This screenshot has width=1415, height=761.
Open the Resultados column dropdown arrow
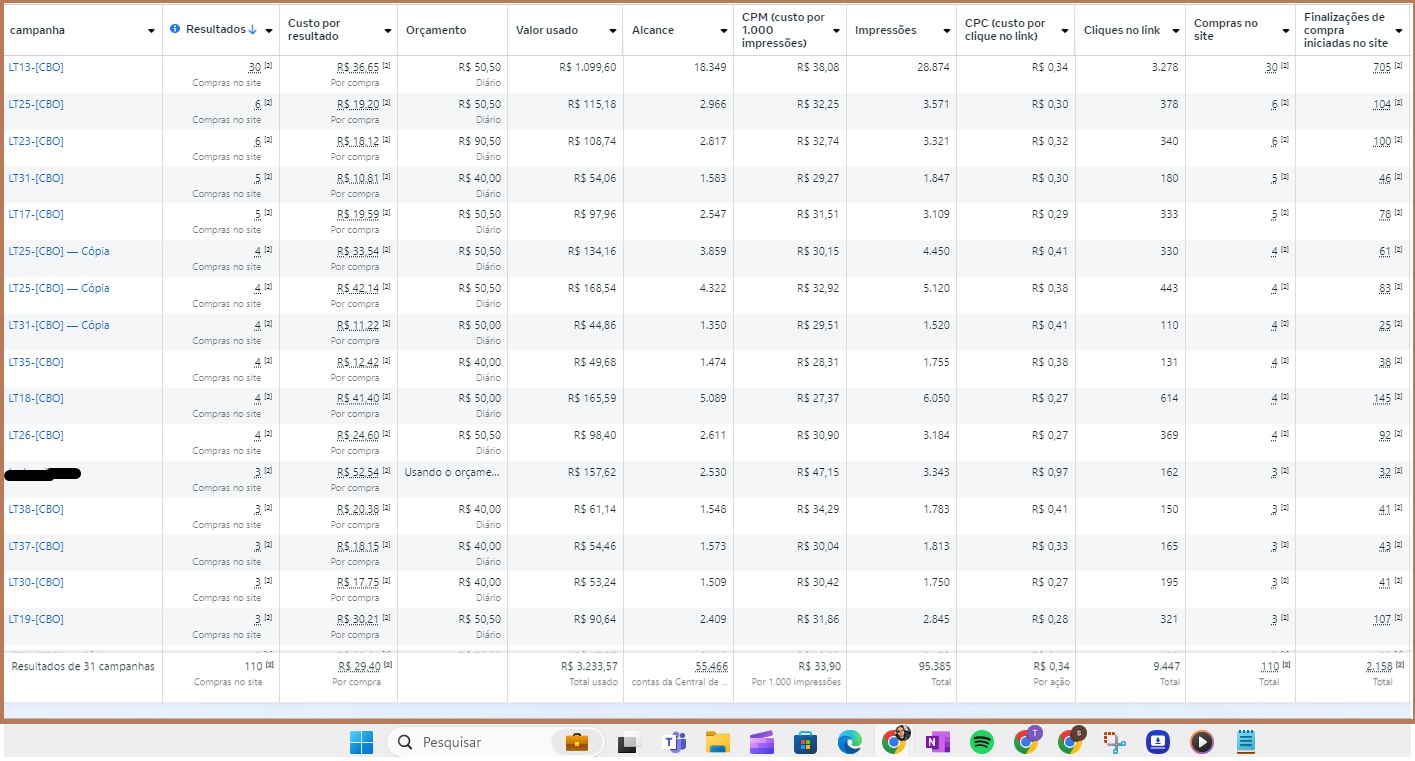coord(268,31)
